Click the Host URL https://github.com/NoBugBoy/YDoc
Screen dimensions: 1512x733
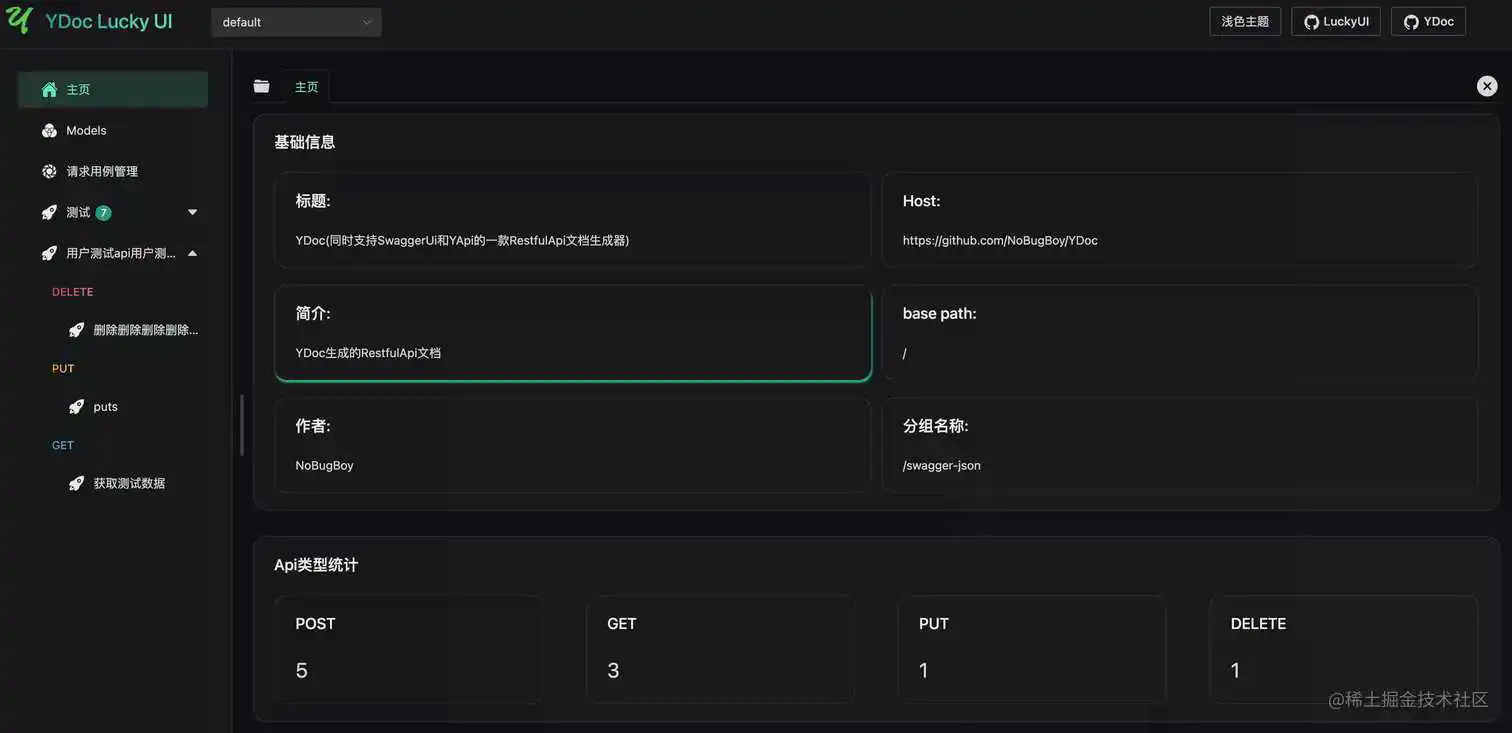tap(1000, 240)
